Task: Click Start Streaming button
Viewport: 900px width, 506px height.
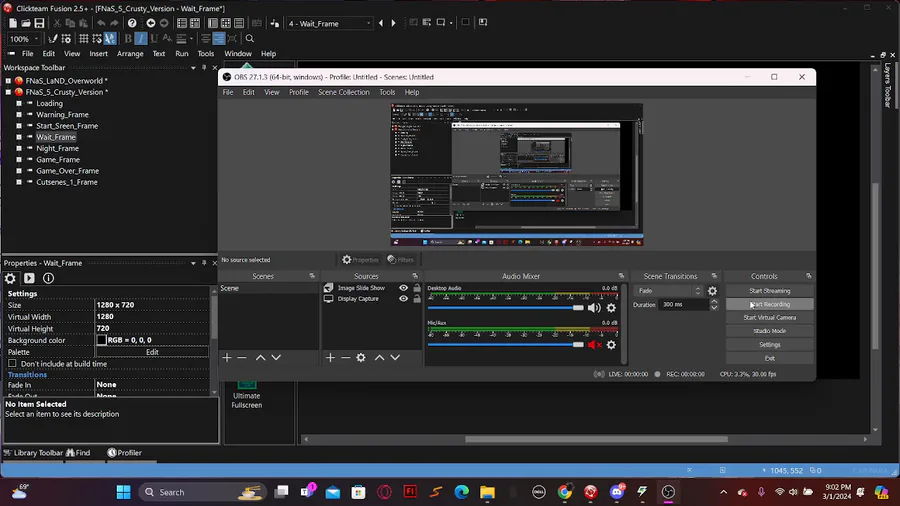Action: click(x=769, y=291)
